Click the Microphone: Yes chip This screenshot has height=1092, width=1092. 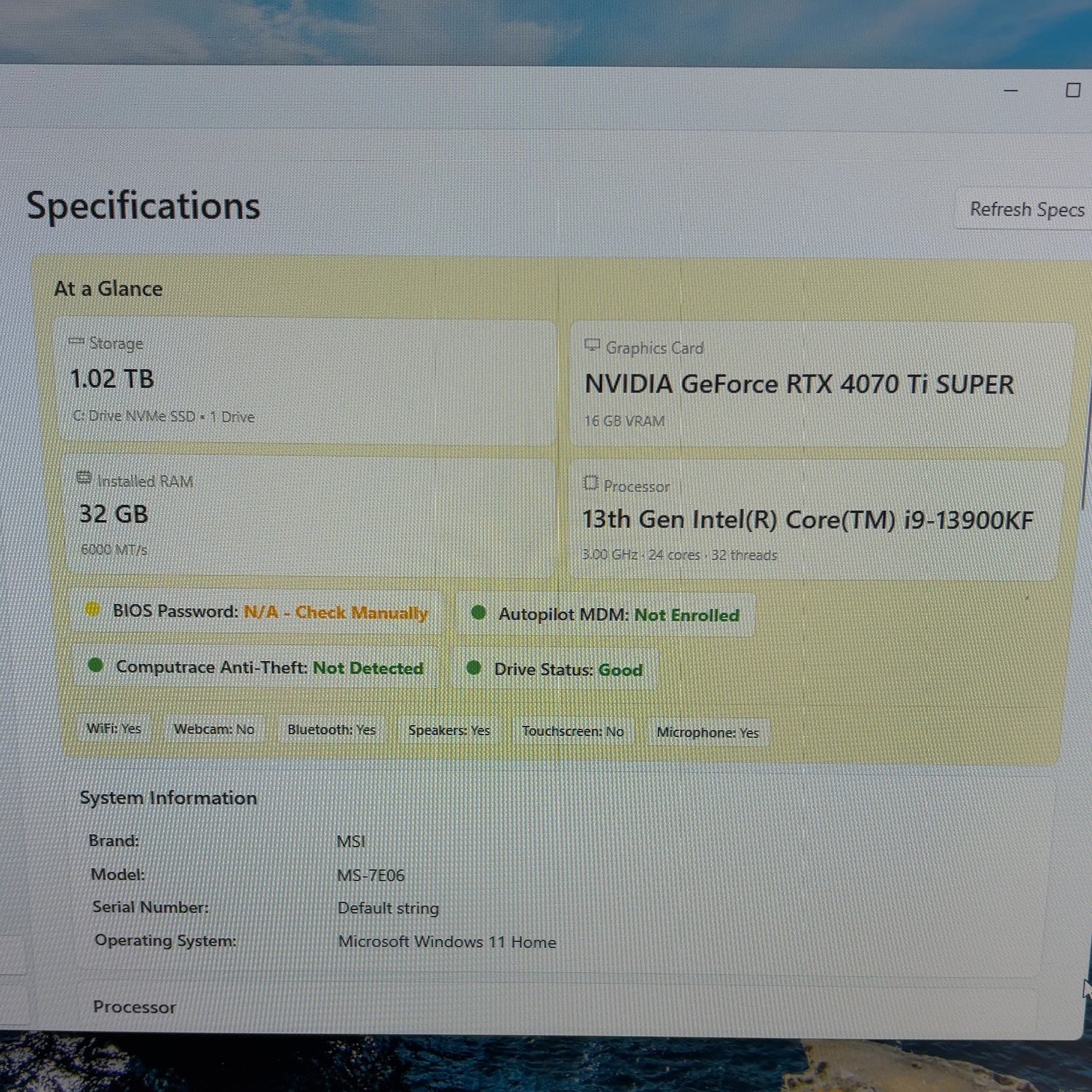pos(708,732)
